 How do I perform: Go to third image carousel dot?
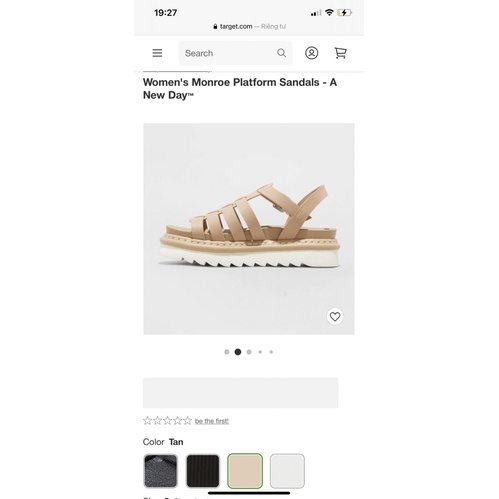pyautogui.click(x=249, y=352)
